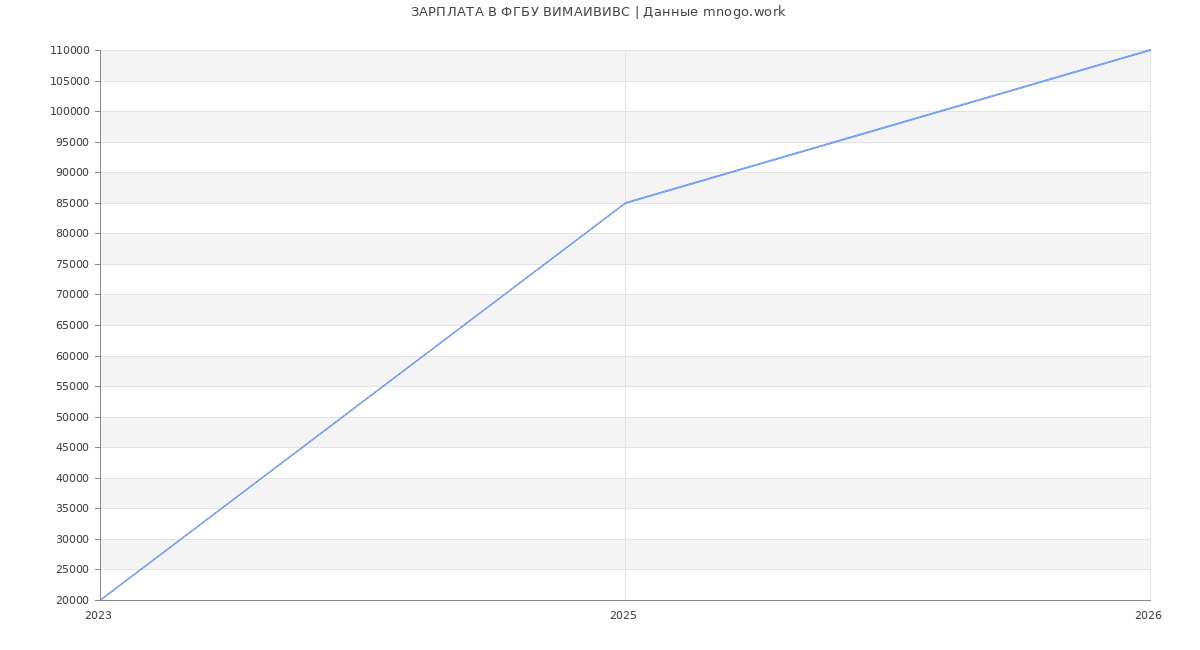This screenshot has height=650, width=1200.
Task: Select the line data point at 2025
Action: (x=625, y=203)
